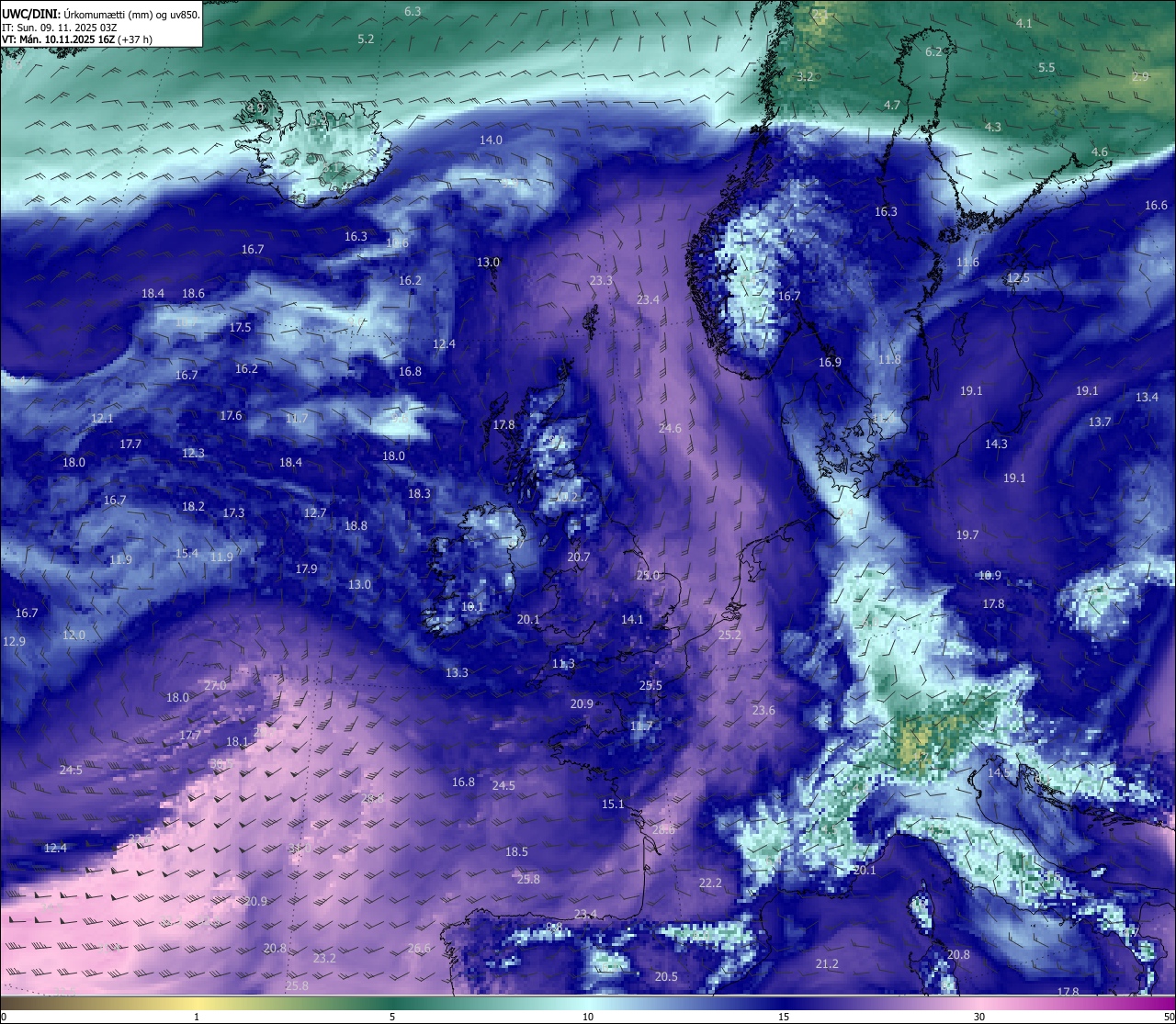Click the '13.3' map value
The height and width of the screenshot is (1024, 1176).
click(457, 672)
